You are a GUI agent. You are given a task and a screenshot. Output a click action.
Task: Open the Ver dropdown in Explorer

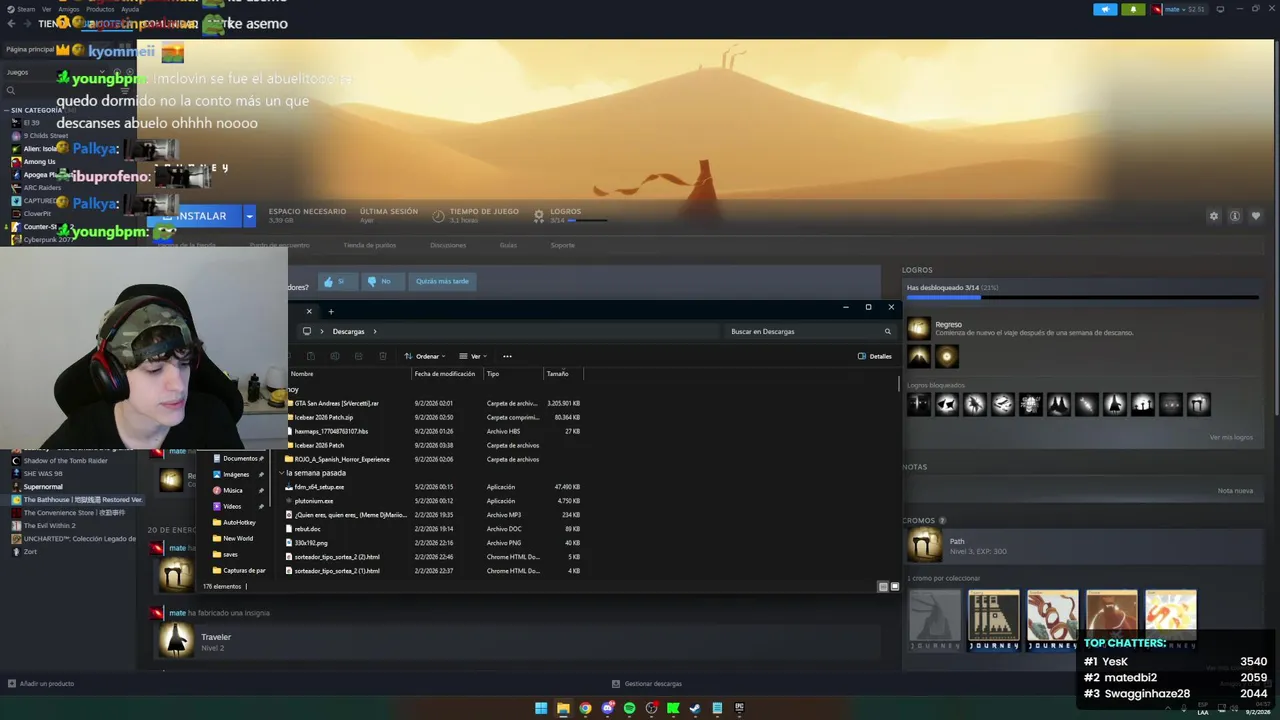pyautogui.click(x=473, y=356)
